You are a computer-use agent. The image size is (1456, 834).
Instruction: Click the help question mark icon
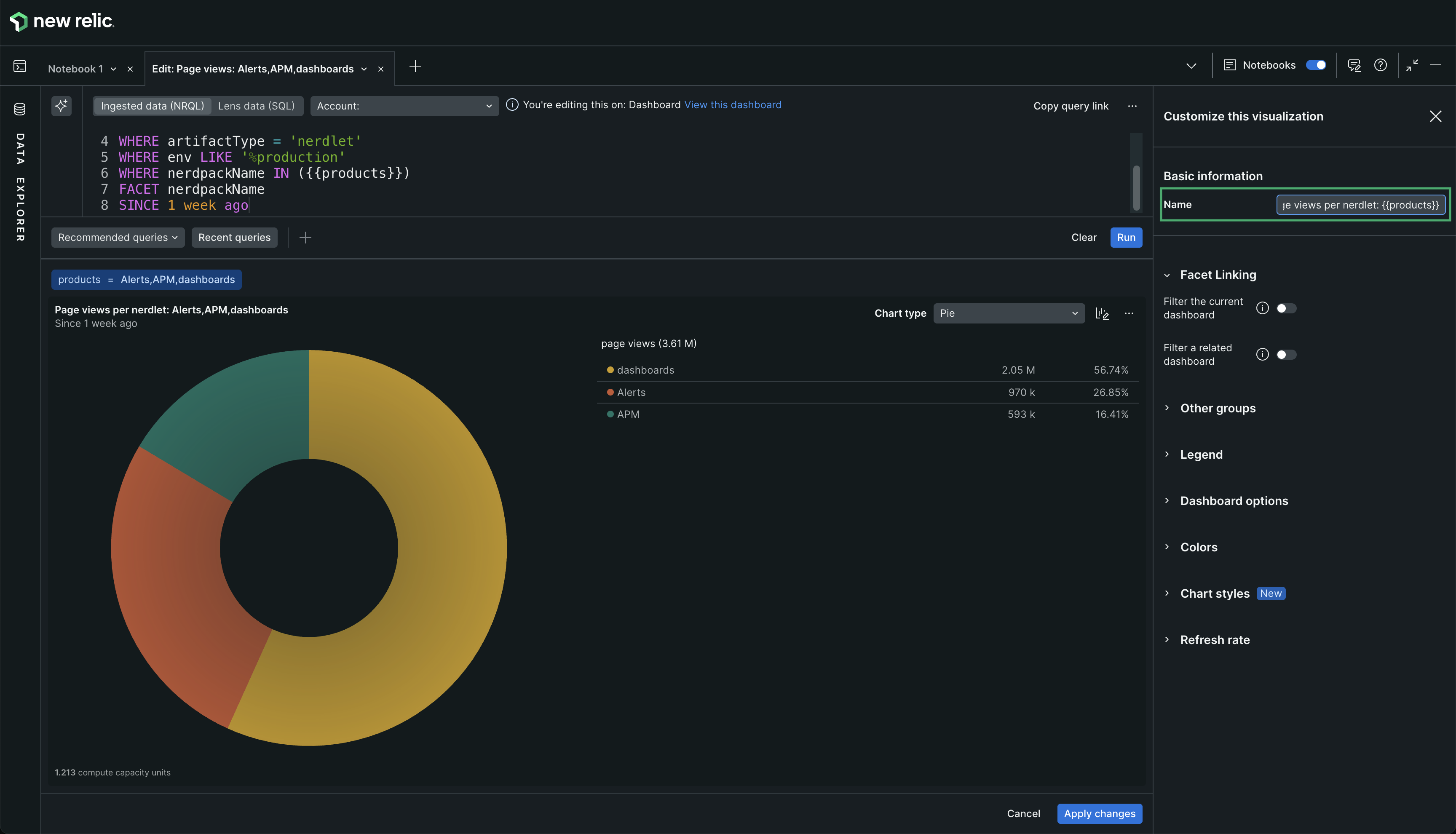[x=1381, y=65]
